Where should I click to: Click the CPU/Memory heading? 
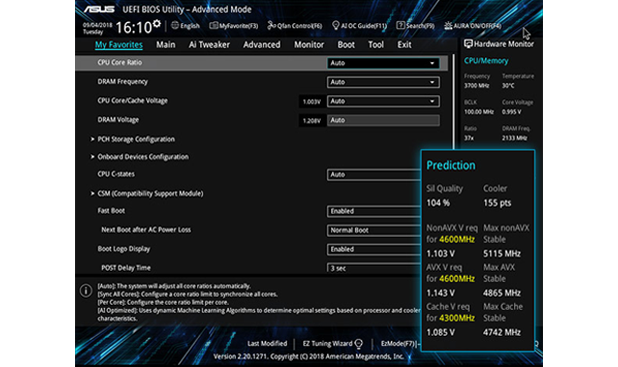(486, 61)
